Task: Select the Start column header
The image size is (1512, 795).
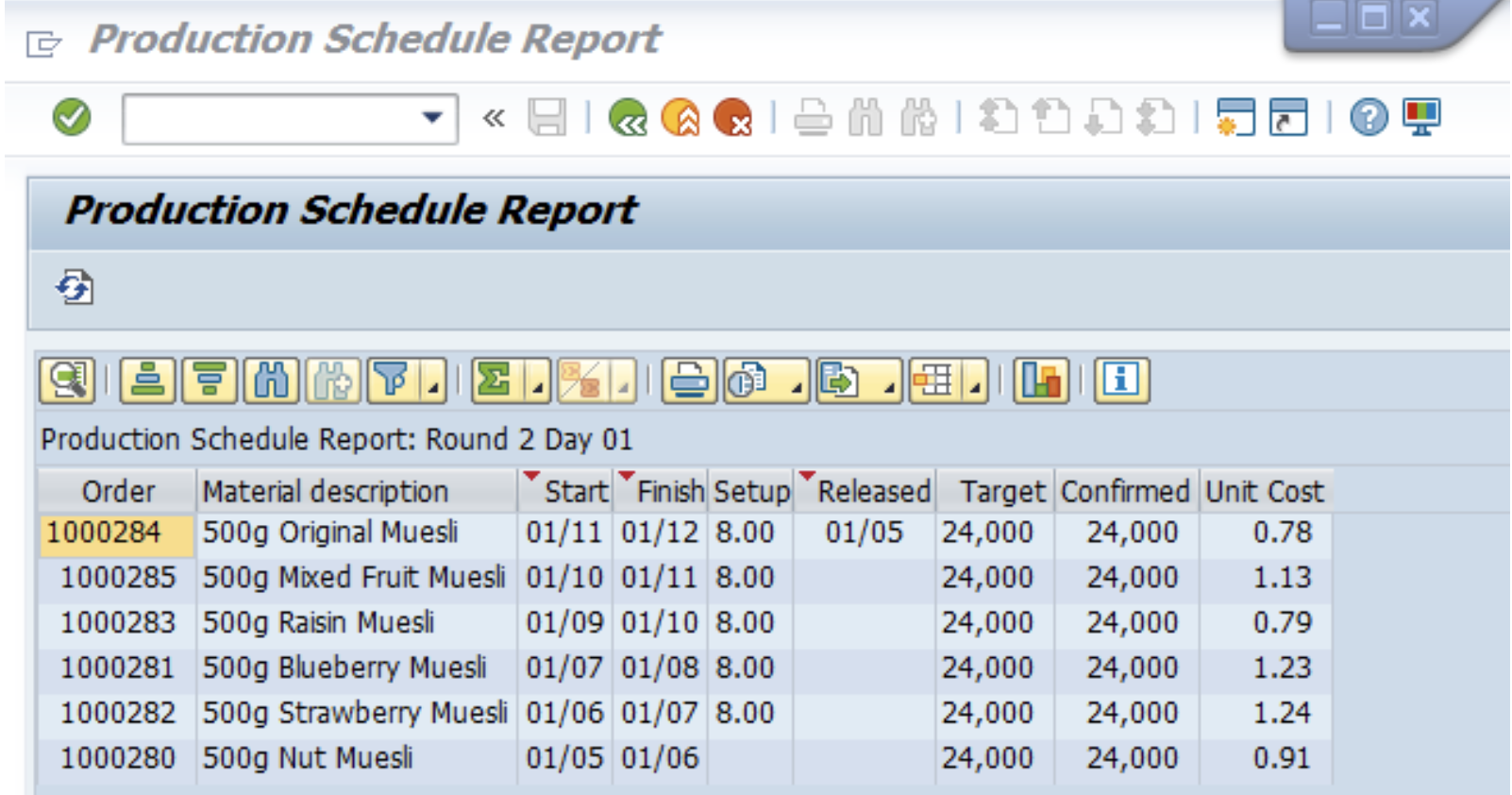Action: point(566,491)
